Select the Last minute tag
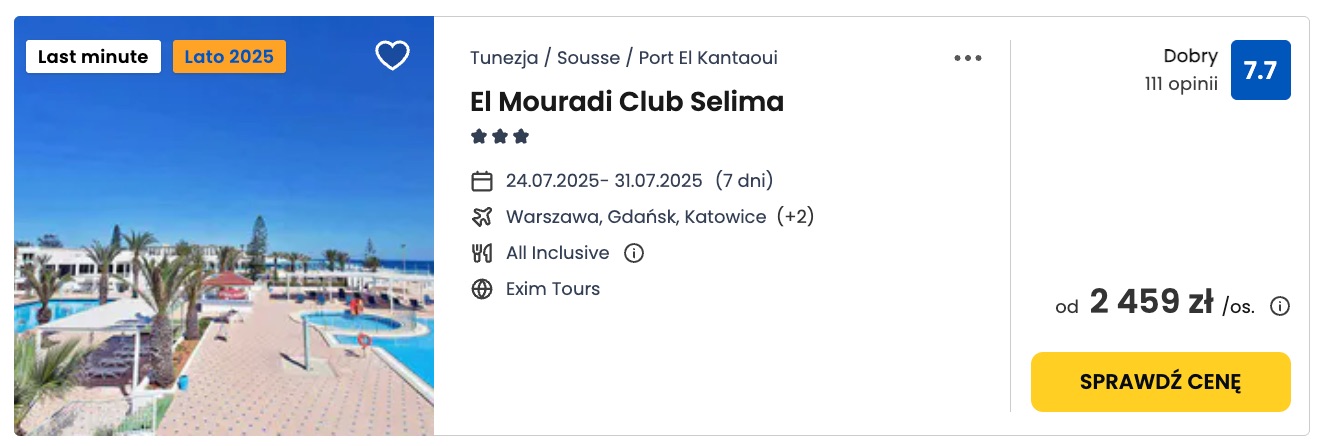Viewport: 1320px width, 446px height. tap(93, 57)
